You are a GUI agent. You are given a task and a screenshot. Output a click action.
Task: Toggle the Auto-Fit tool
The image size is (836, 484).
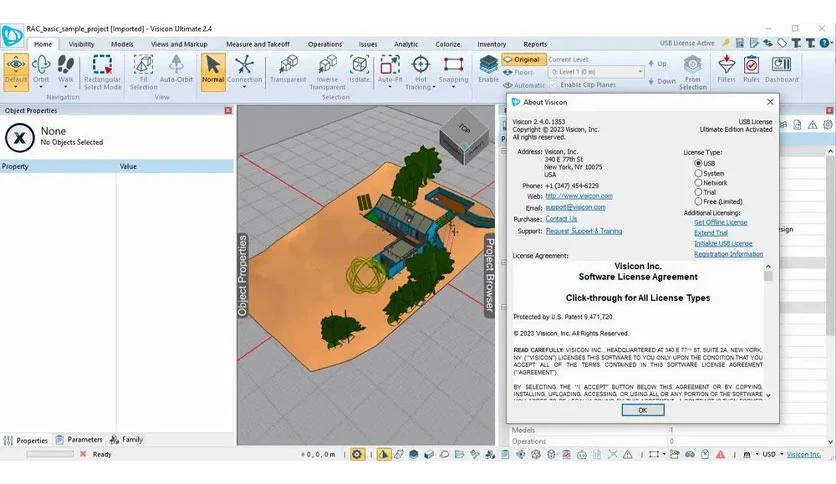point(390,68)
